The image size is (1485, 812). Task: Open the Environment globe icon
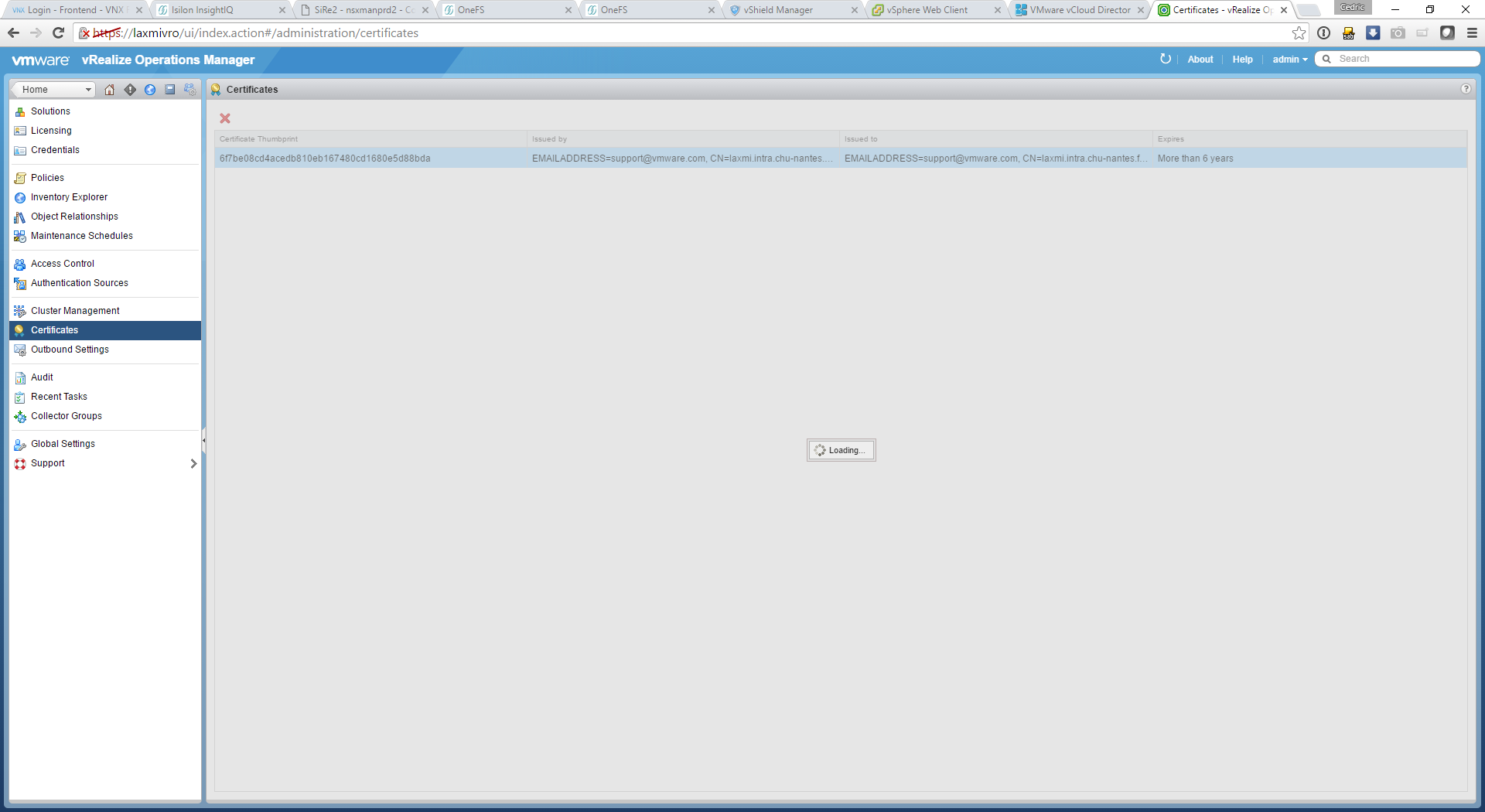150,90
